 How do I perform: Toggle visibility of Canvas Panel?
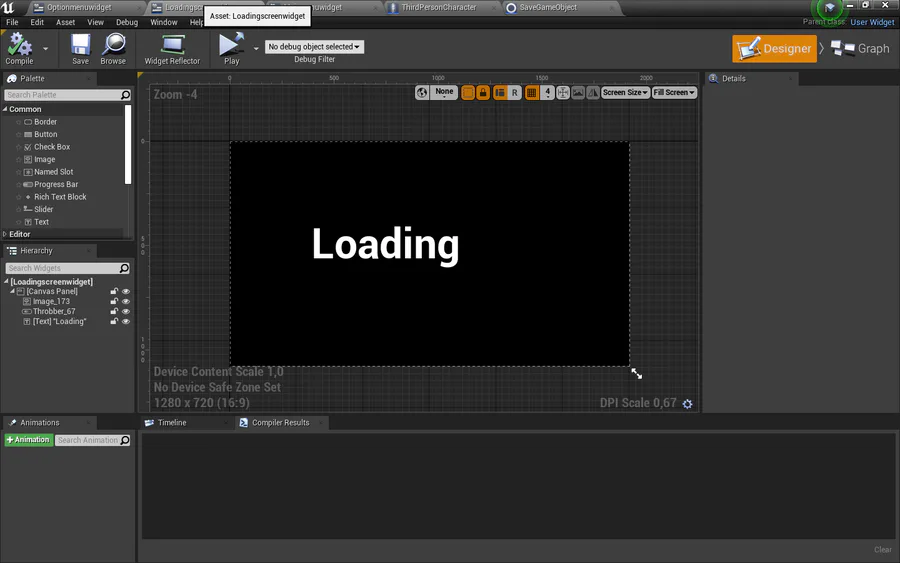(126, 292)
